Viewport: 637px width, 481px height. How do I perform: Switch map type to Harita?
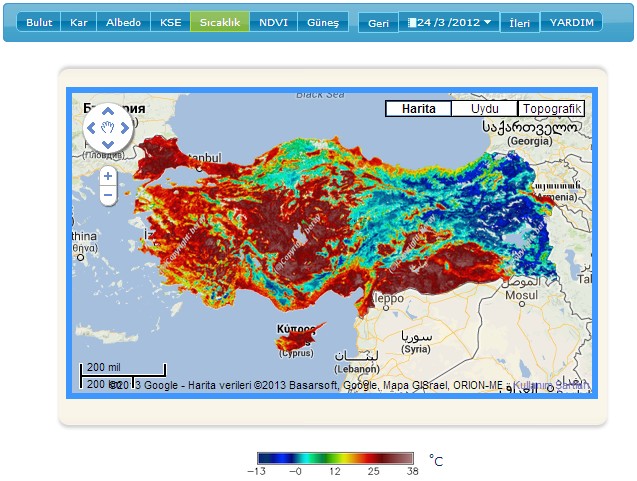point(418,109)
